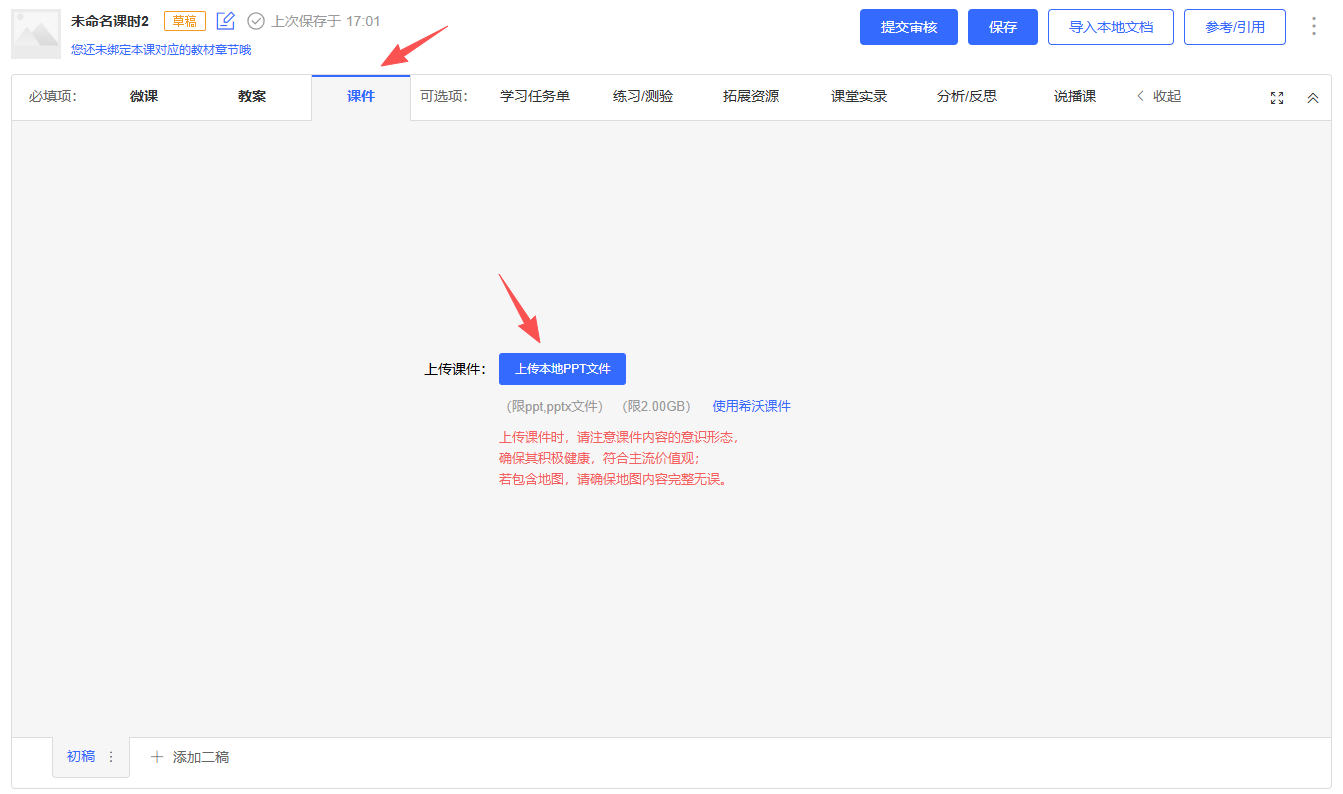Open the 说播课 tab
Image resolution: width=1343 pixels, height=794 pixels.
click(x=1075, y=97)
